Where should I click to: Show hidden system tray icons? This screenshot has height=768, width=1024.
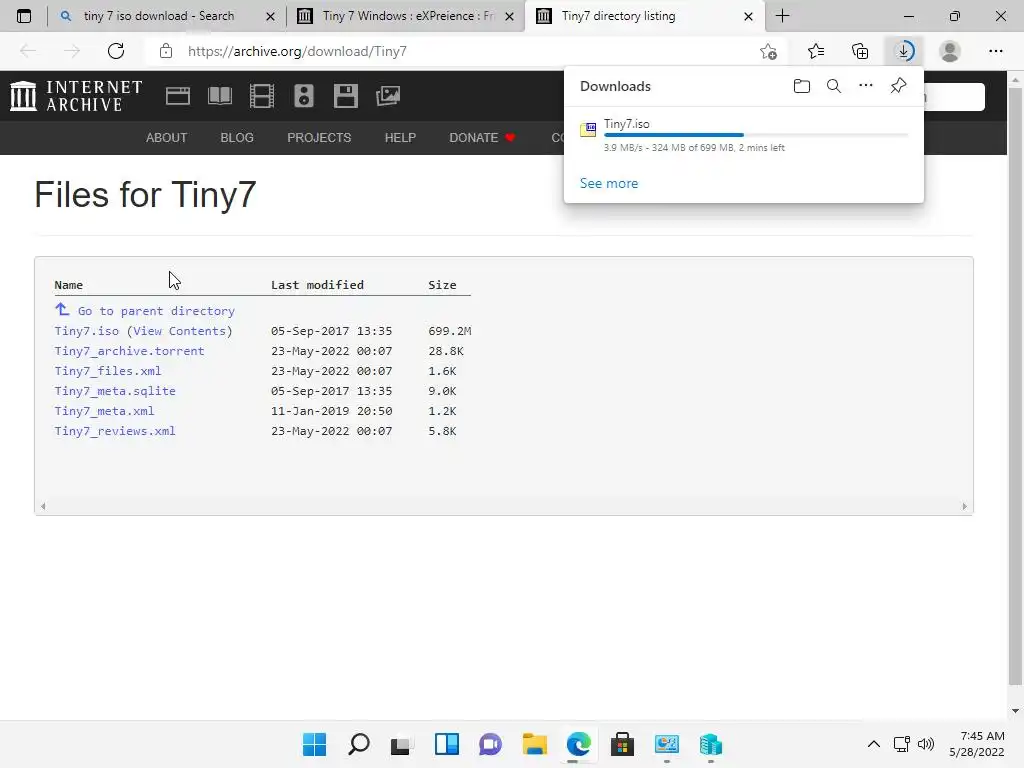click(874, 744)
